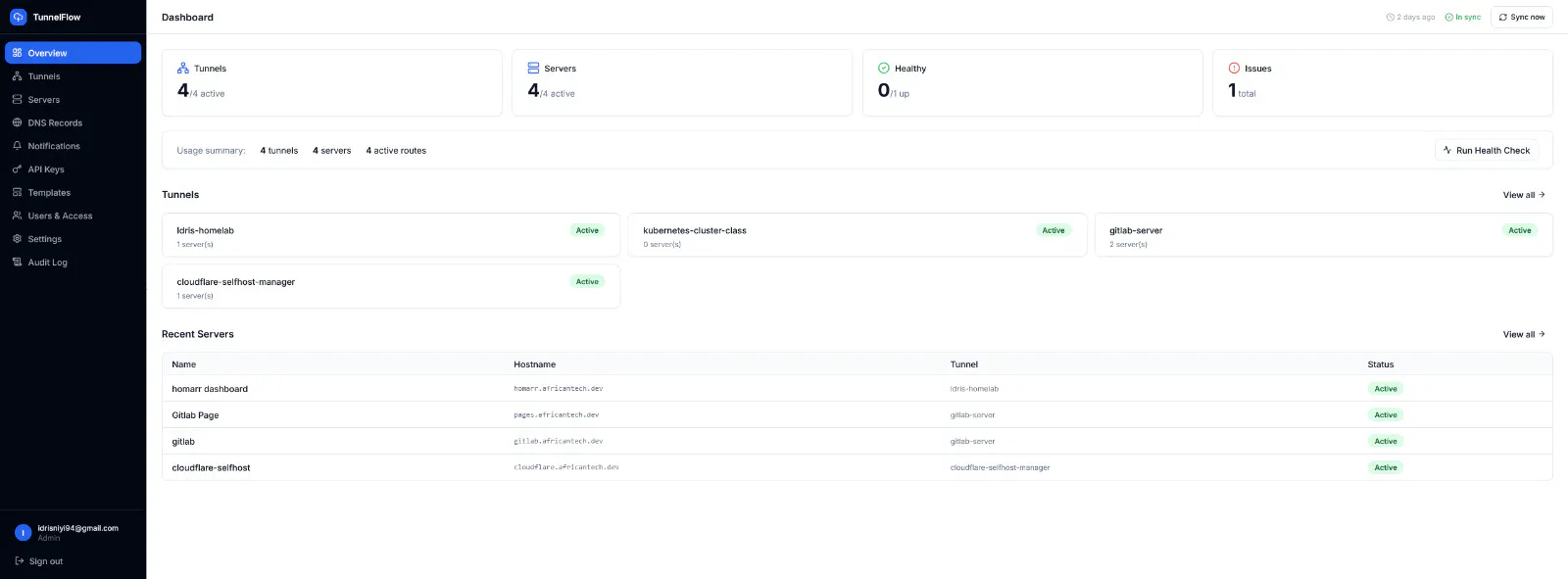Click the Servers card stack icon
The width and height of the screenshot is (1568, 579).
click(533, 69)
